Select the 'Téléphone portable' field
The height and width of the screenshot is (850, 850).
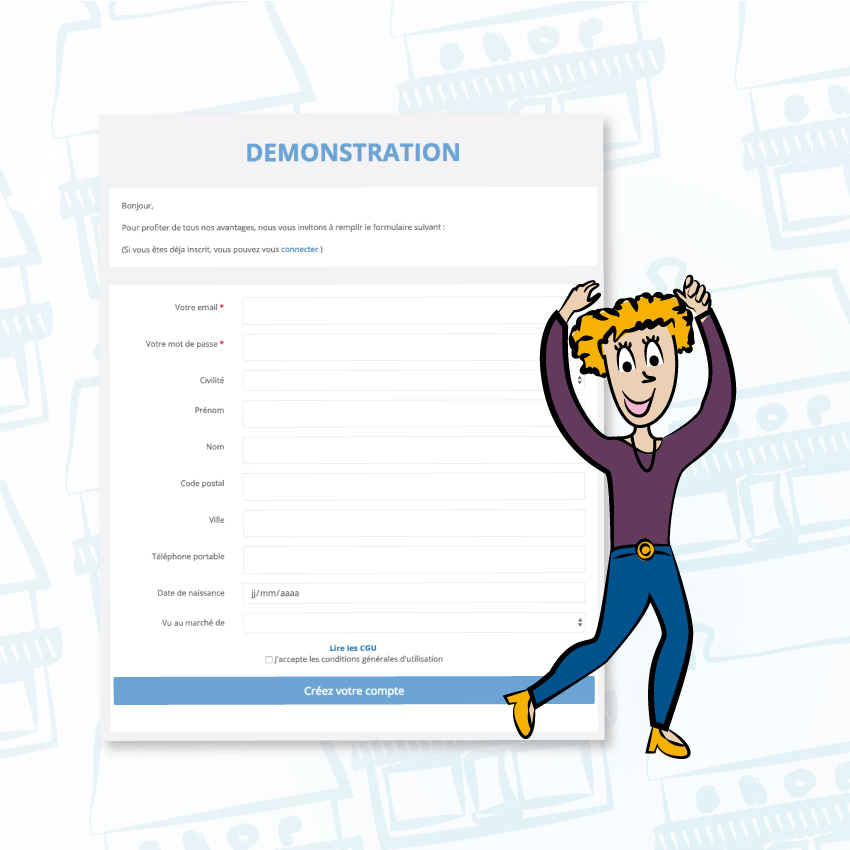point(414,560)
